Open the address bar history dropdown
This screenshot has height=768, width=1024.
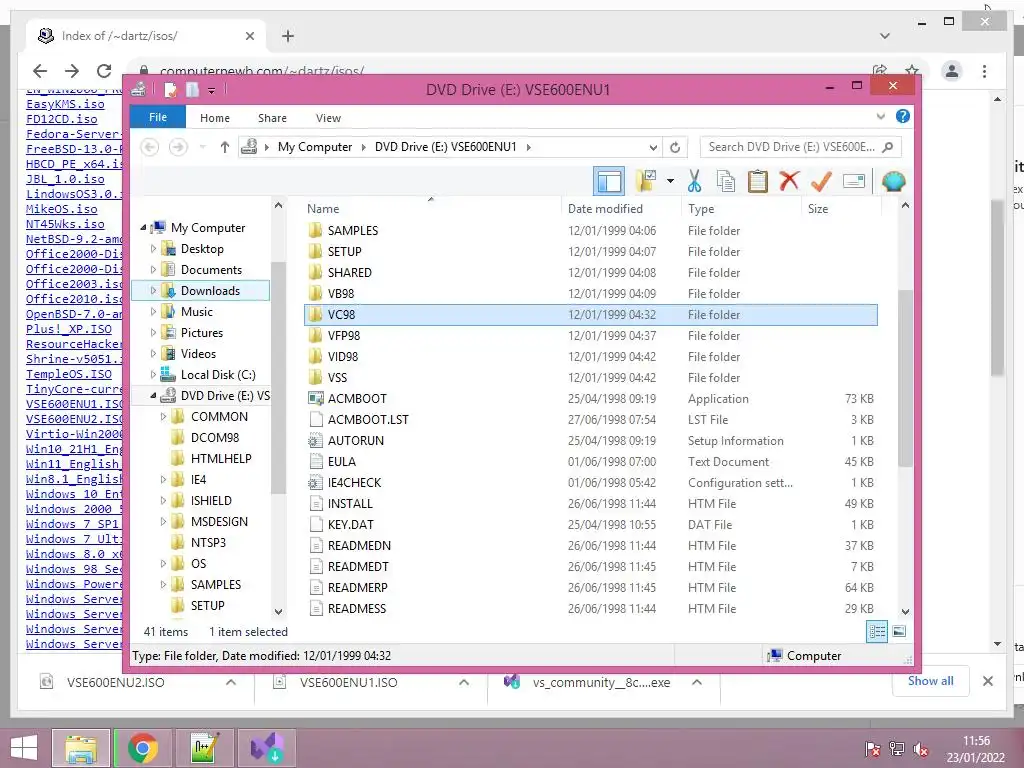tap(652, 147)
